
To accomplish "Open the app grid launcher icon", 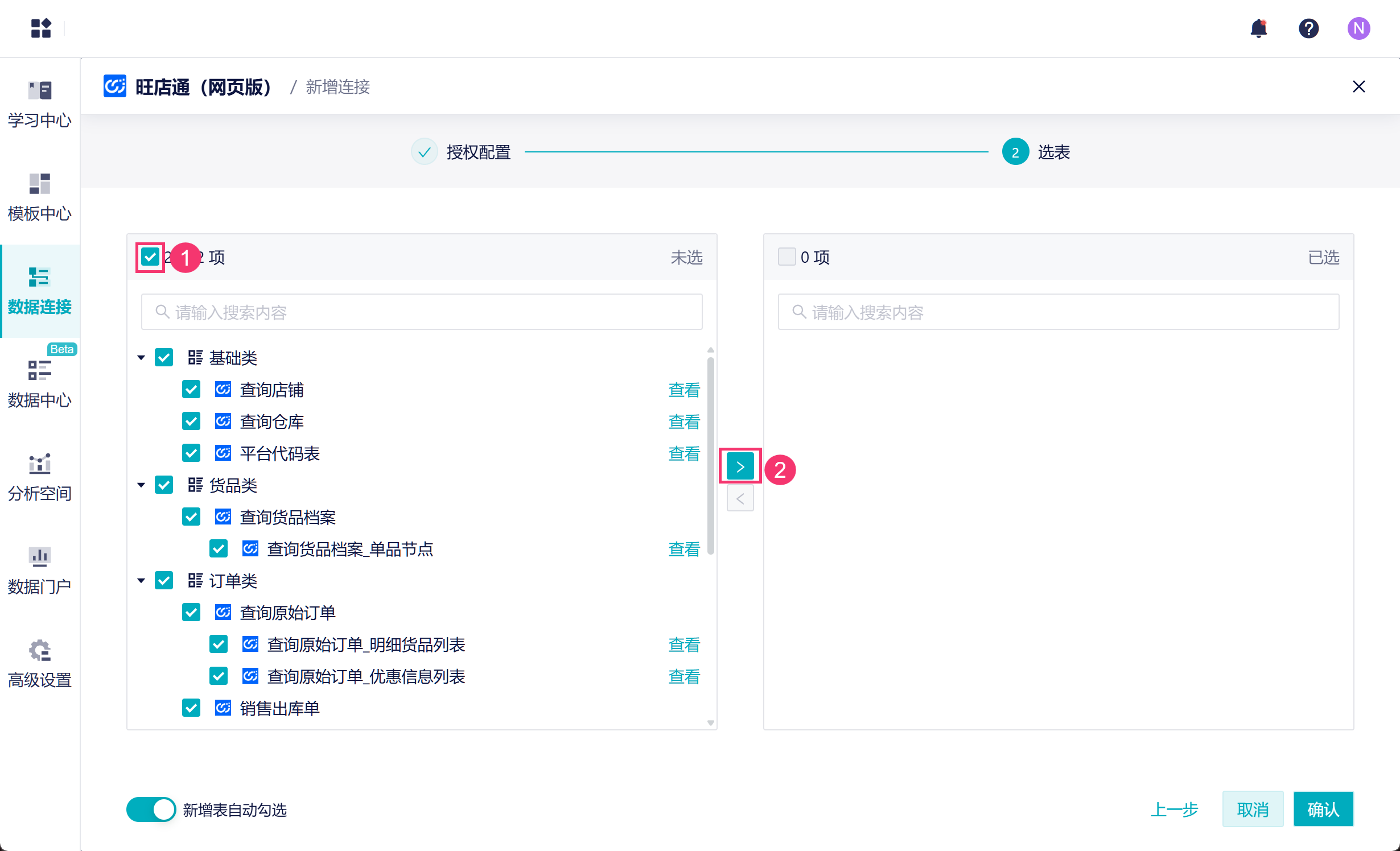I will (x=41, y=28).
